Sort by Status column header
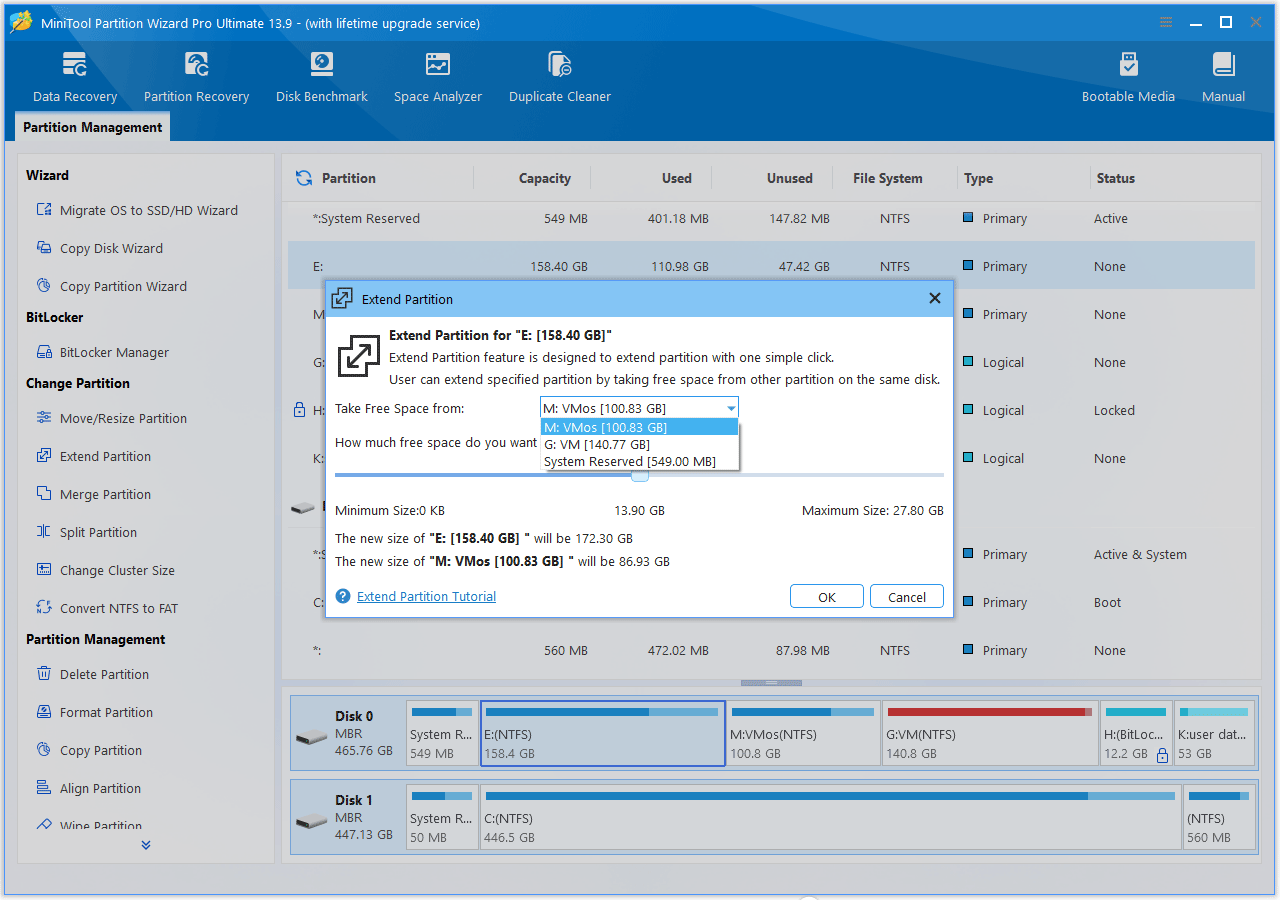This screenshot has height=900, width=1280. pos(1116,178)
